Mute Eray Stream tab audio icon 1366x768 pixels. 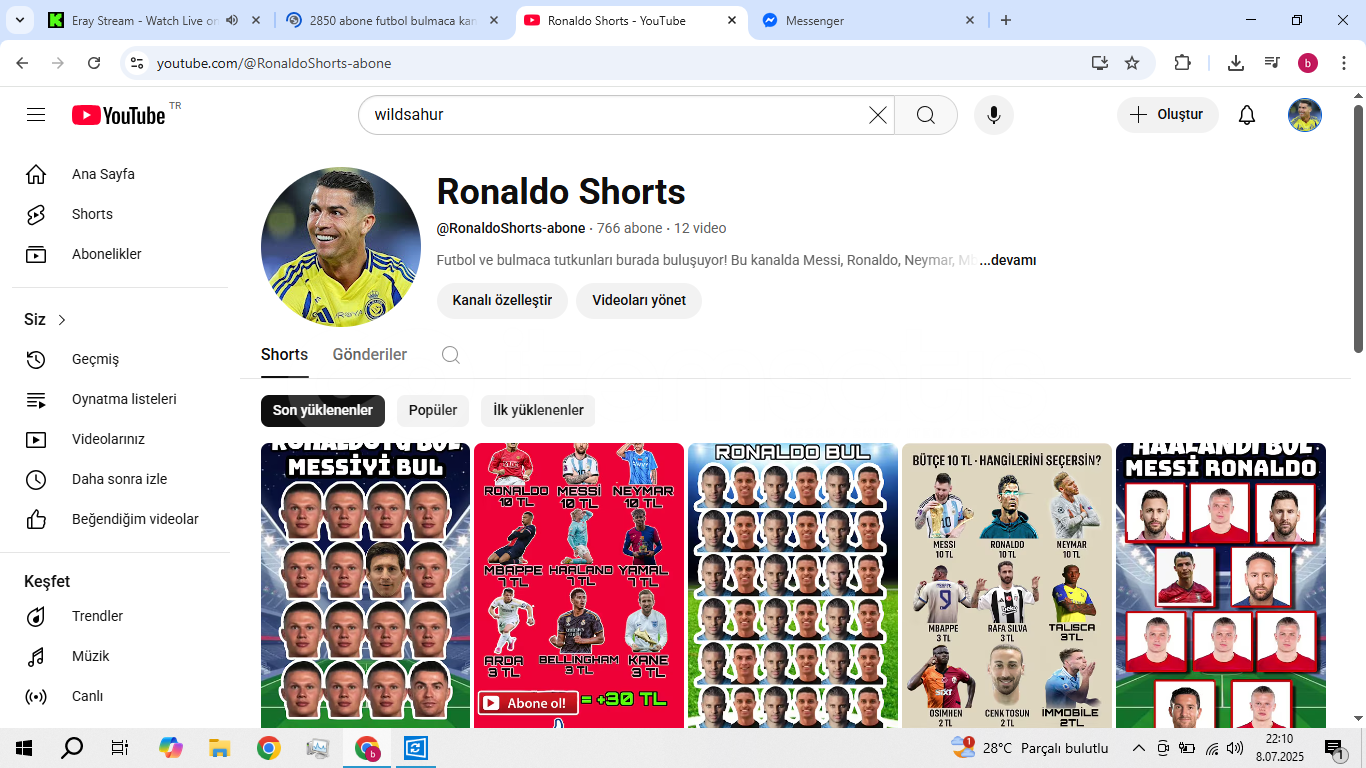pos(232,20)
